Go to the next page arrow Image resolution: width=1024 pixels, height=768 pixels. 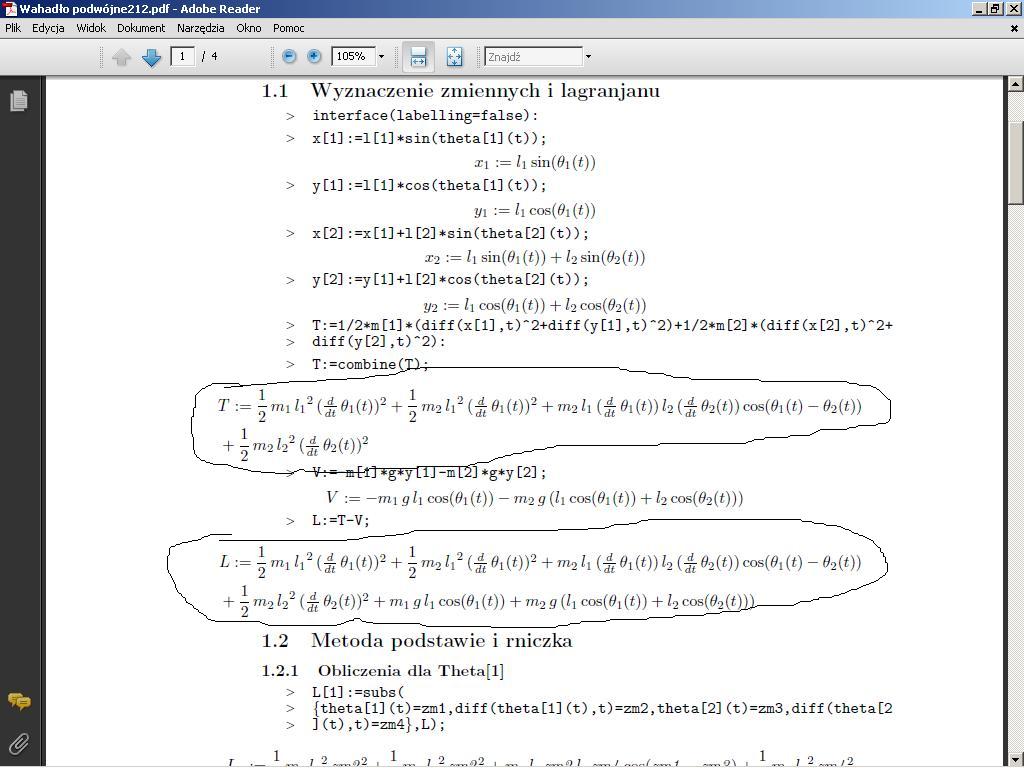(x=151, y=58)
